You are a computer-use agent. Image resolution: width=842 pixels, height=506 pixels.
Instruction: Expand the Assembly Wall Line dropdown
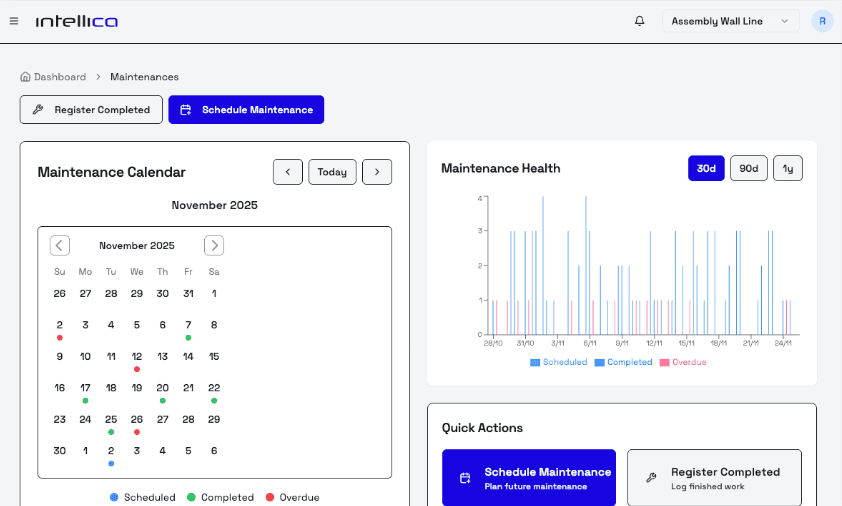pos(730,21)
